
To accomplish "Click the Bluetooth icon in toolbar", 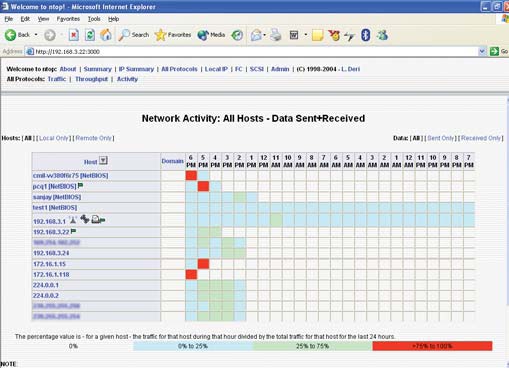I will coord(366,35).
